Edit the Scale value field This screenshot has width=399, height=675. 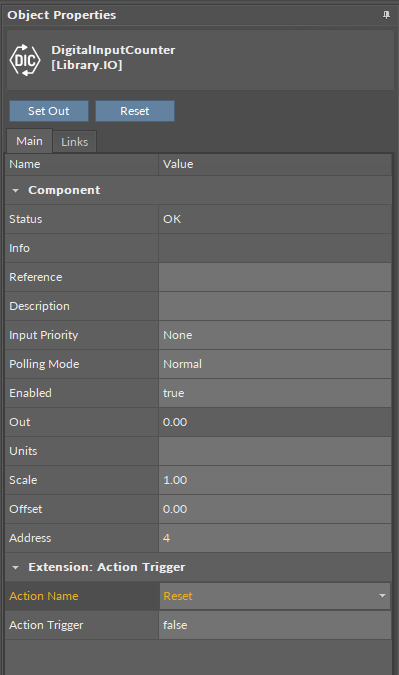click(x=275, y=480)
